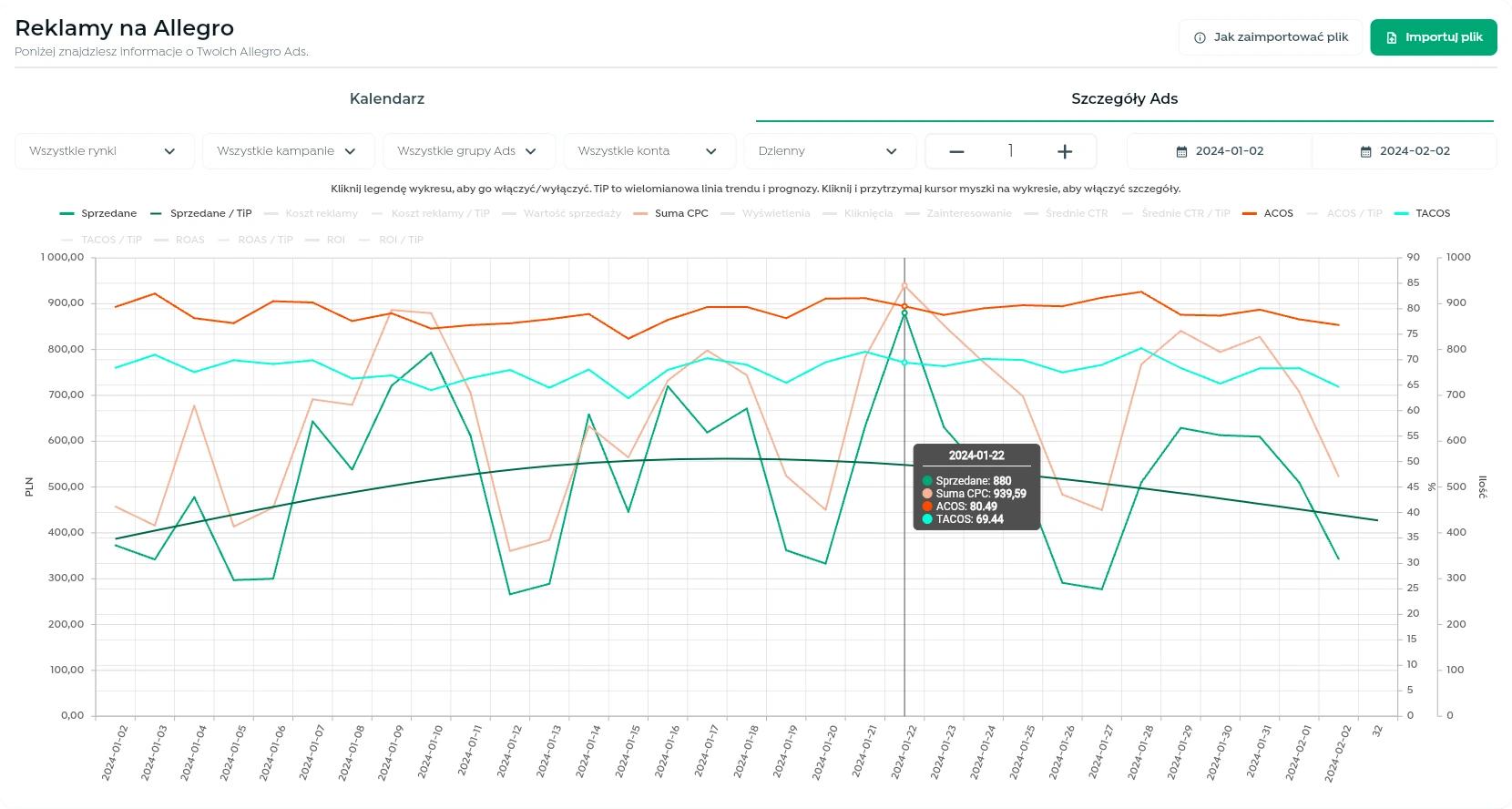Click the minus icon to decrease interval
Image resolution: width=1512 pixels, height=809 pixels.
pyautogui.click(x=956, y=151)
